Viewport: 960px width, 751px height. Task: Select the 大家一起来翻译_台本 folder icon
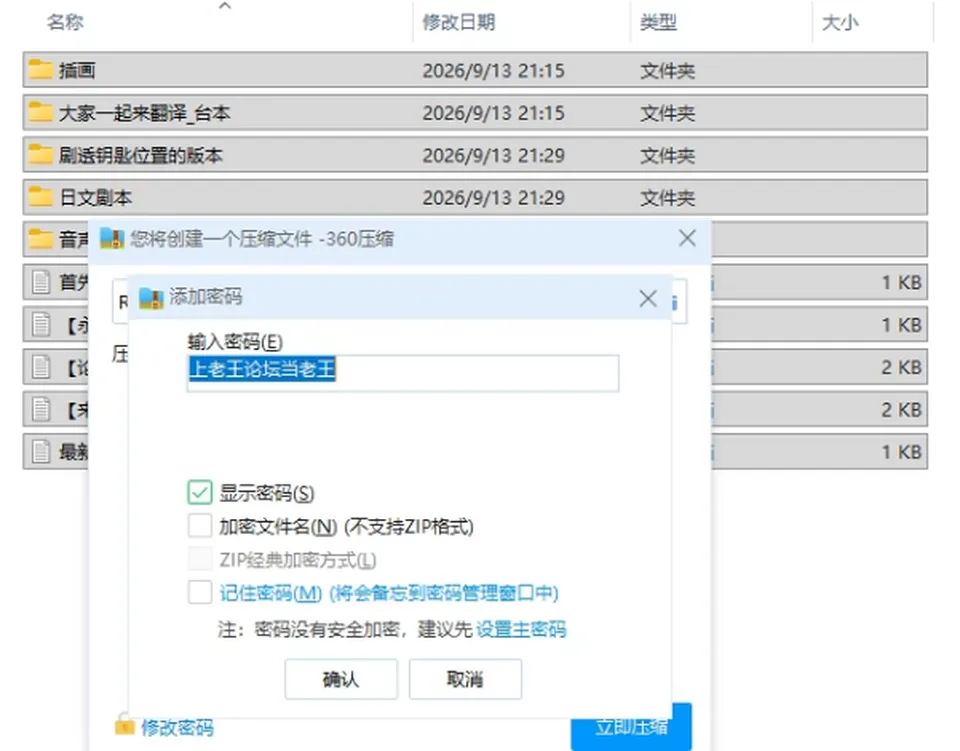[x=40, y=112]
